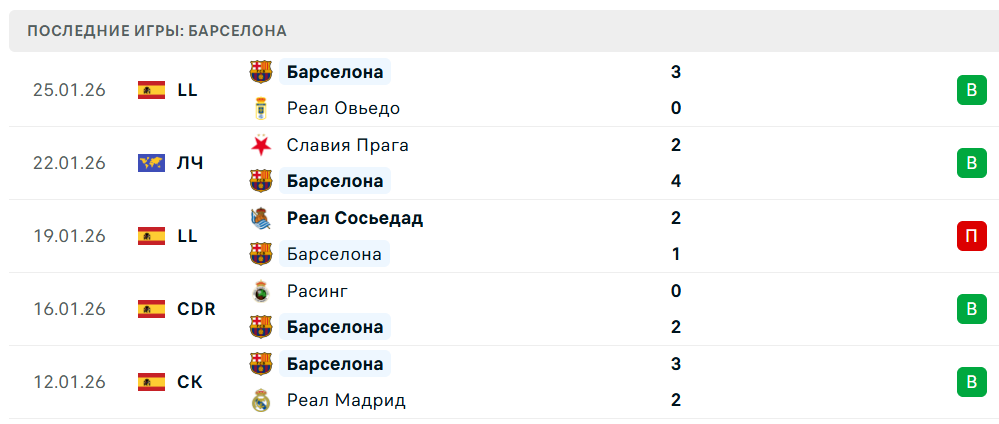Click the Champions League world flag icon
Screen dimensions: 999x424
click(151, 163)
